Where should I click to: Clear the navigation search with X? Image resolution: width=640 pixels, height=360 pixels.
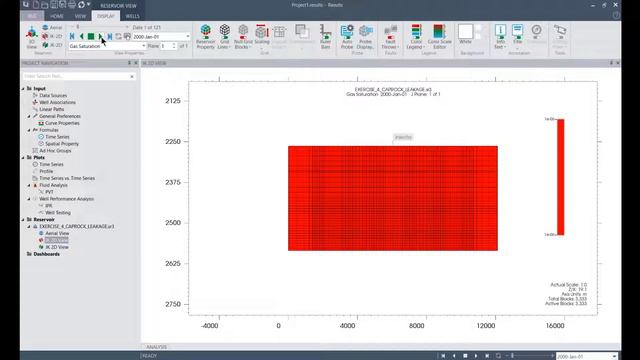(x=132, y=76)
